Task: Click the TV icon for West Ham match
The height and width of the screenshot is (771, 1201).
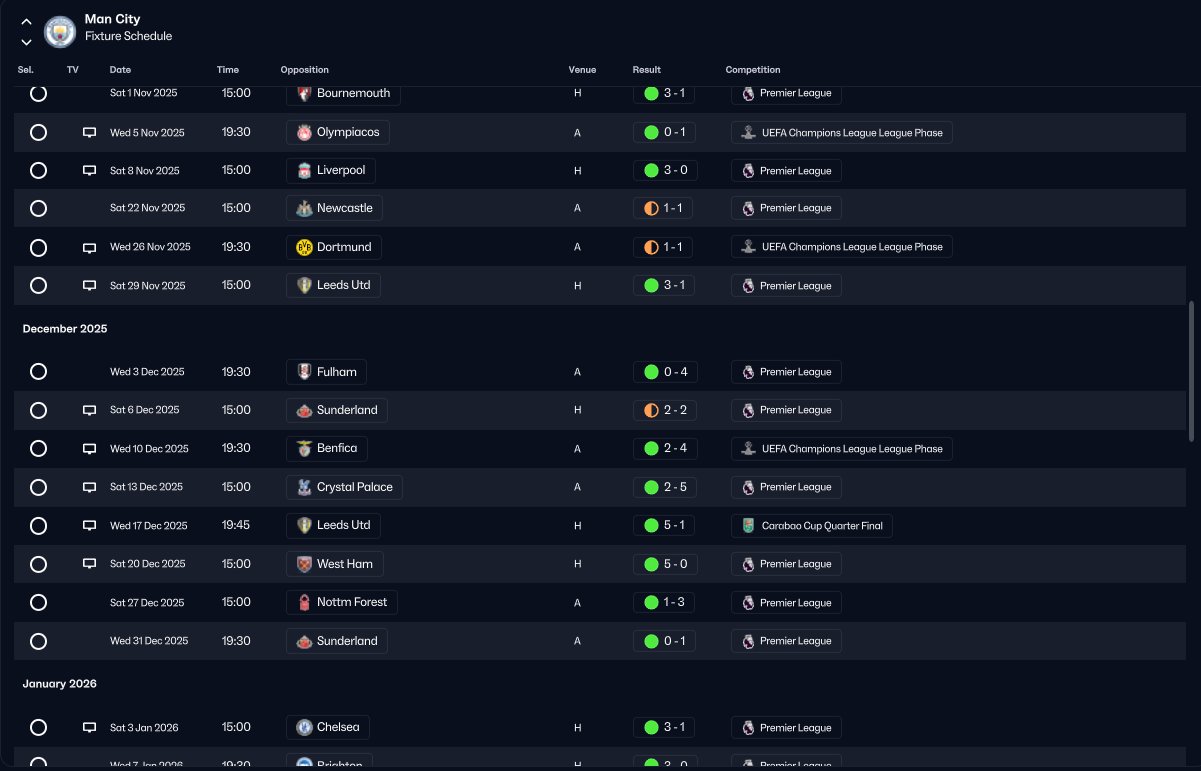Action: tap(89, 564)
